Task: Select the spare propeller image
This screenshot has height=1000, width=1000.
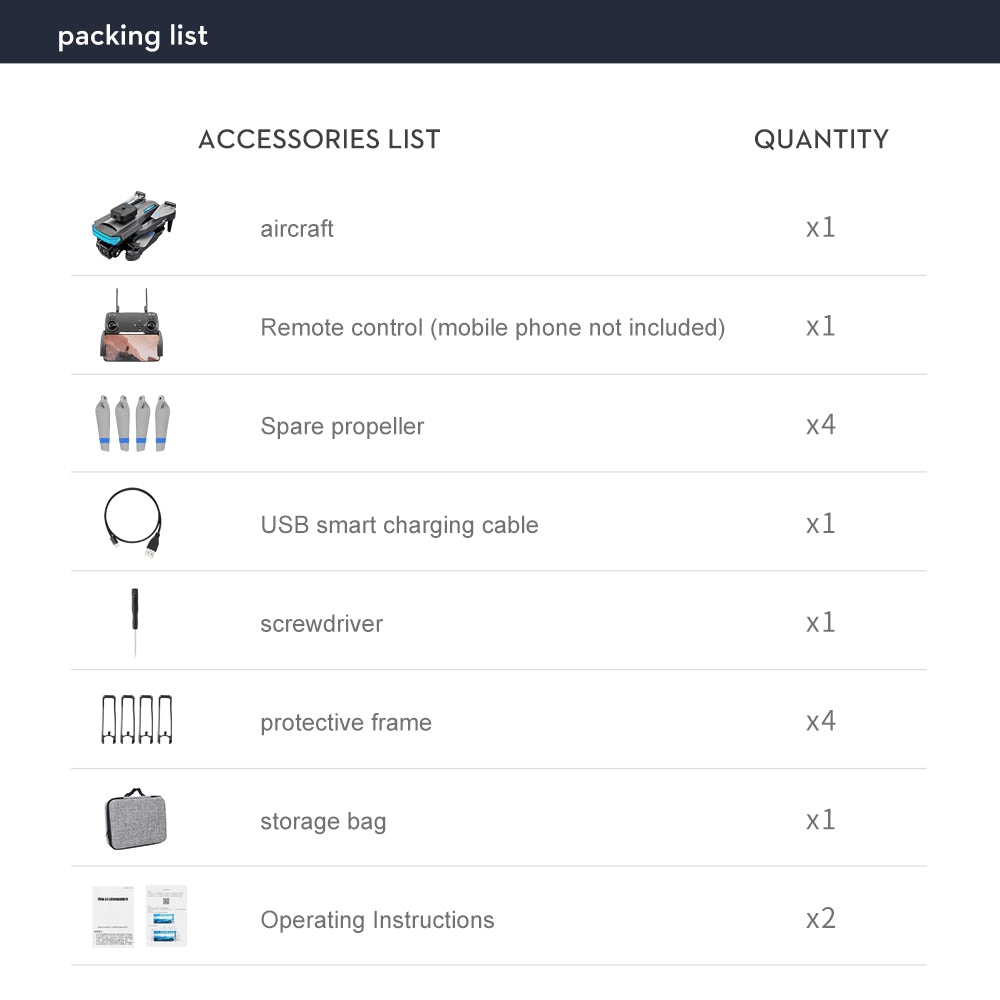Action: 135,424
